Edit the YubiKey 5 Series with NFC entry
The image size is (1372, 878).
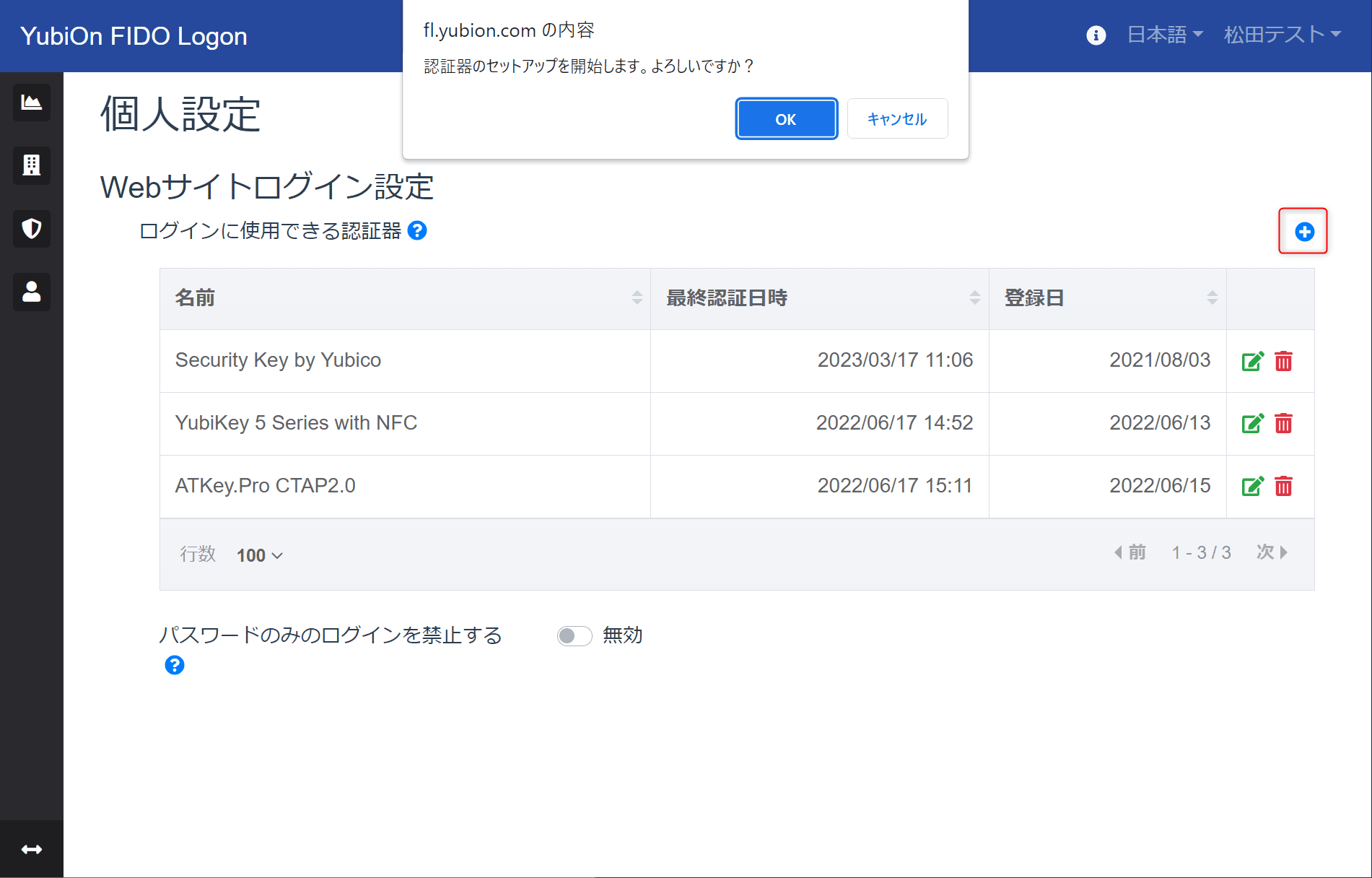1252,423
